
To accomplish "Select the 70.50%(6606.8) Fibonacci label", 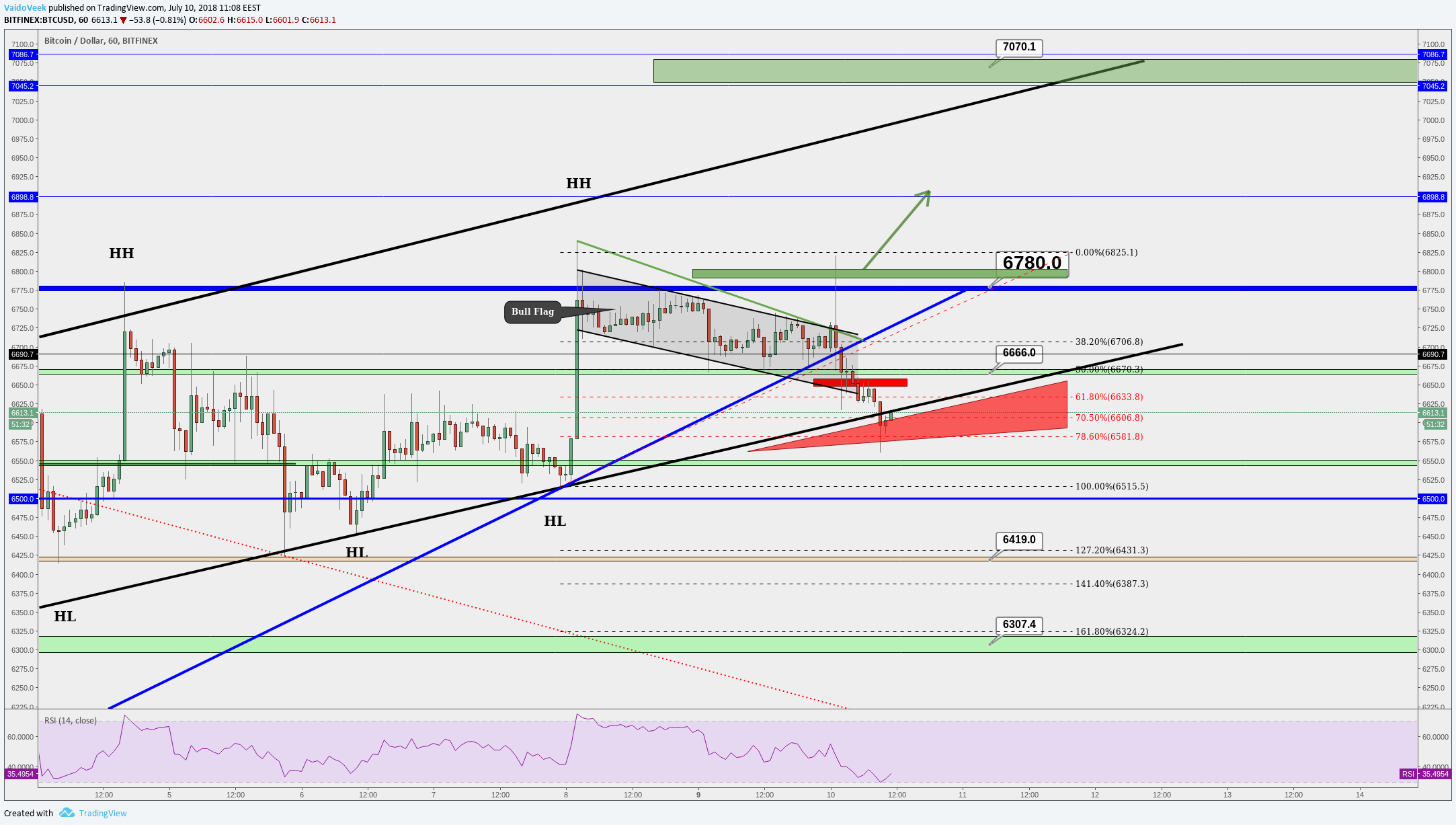I will (1109, 418).
